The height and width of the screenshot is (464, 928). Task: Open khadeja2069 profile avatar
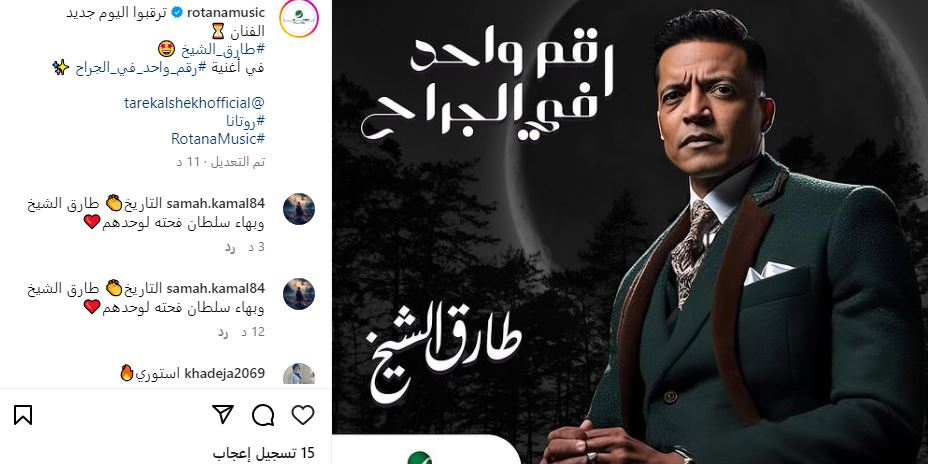298,374
